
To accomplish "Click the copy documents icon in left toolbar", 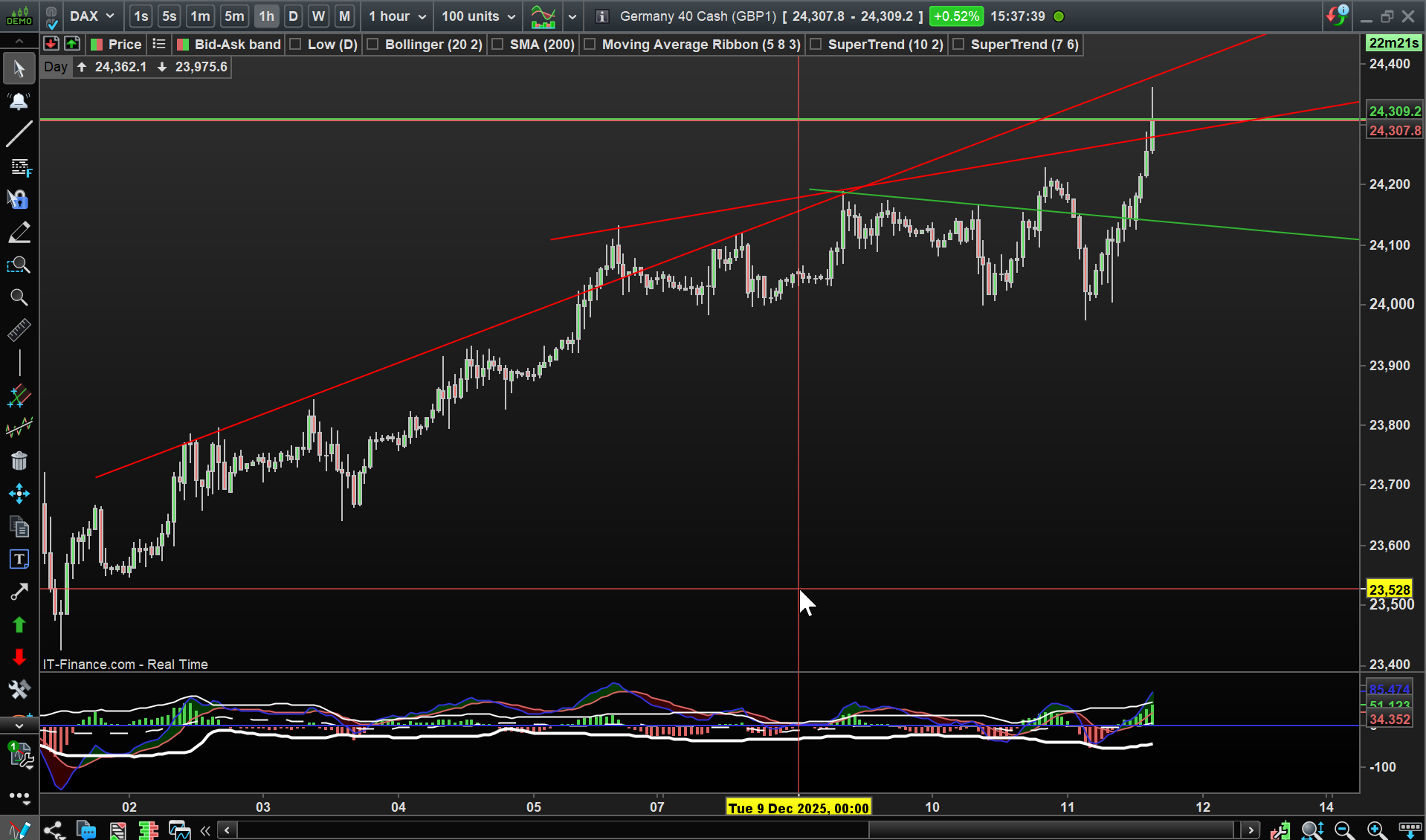I will point(19,527).
